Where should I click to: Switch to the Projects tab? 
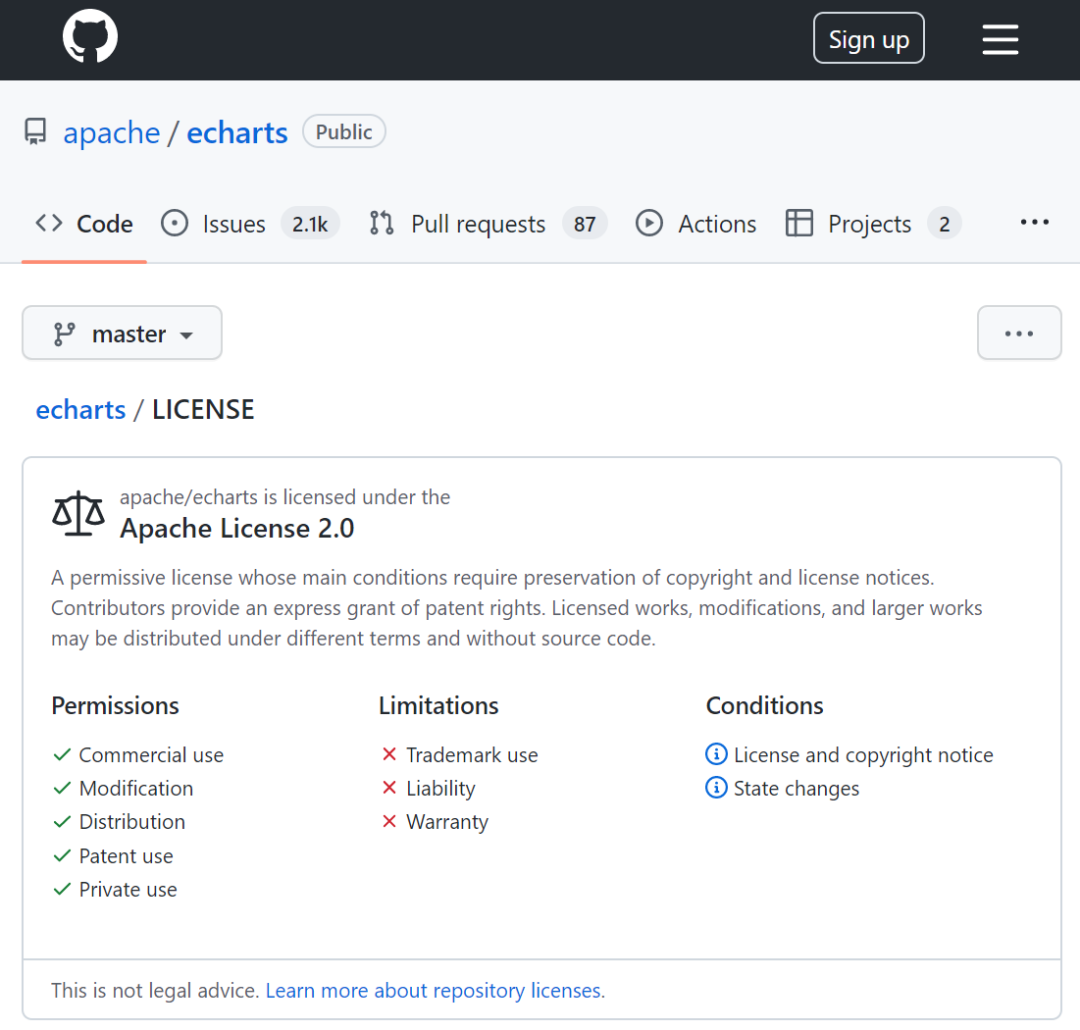pyautogui.click(x=873, y=224)
